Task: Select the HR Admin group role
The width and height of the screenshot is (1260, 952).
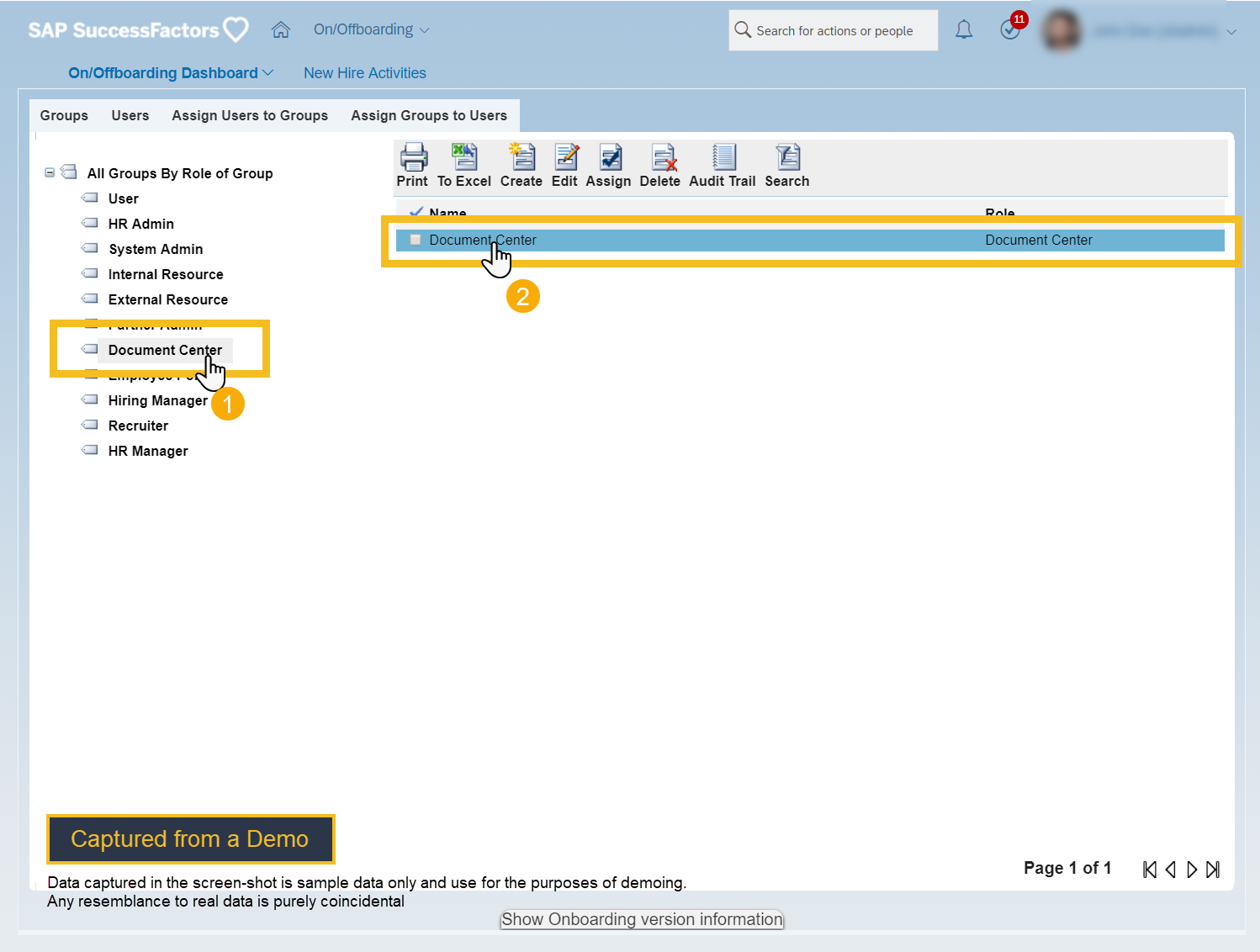Action: [141, 224]
